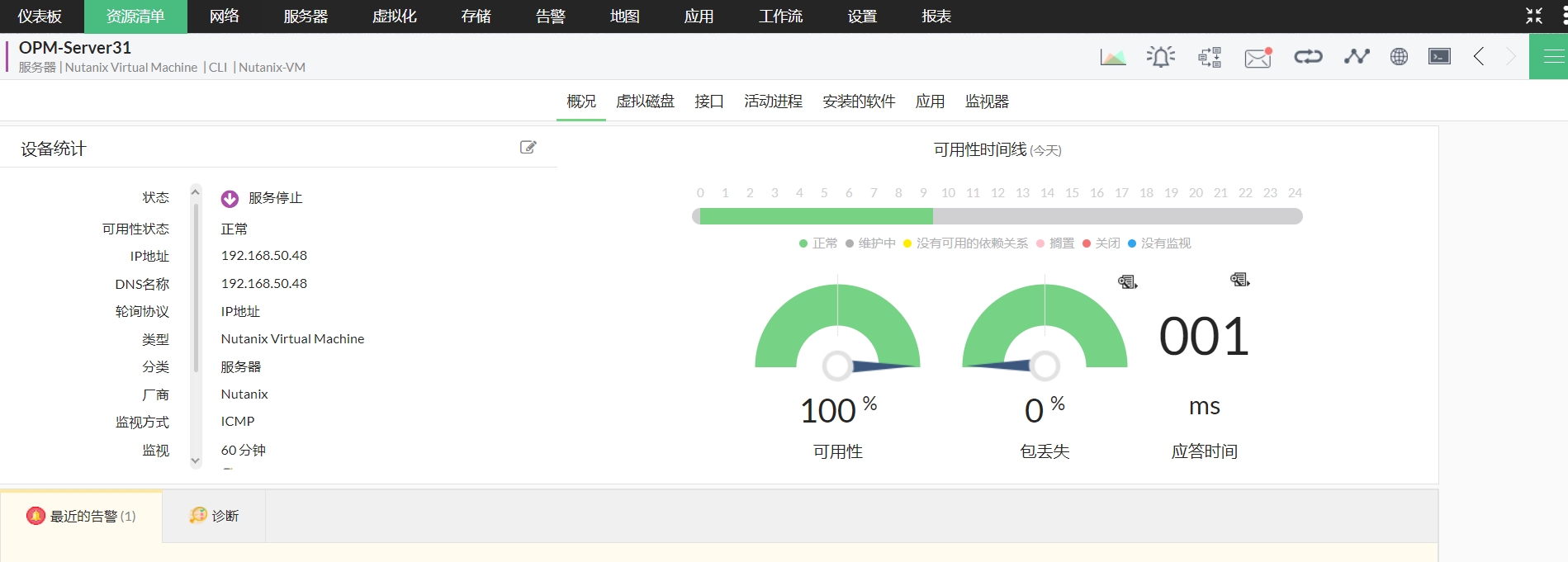This screenshot has width=1568, height=562.
Task: Click the edit pencil icon in 设备统计
Action: coord(528,147)
